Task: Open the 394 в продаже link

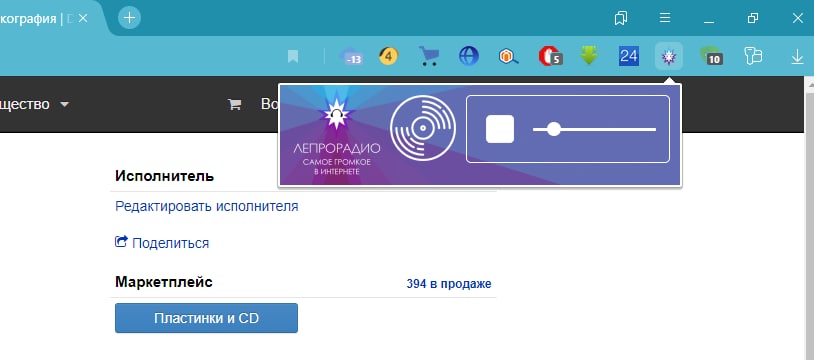Action: point(449,284)
